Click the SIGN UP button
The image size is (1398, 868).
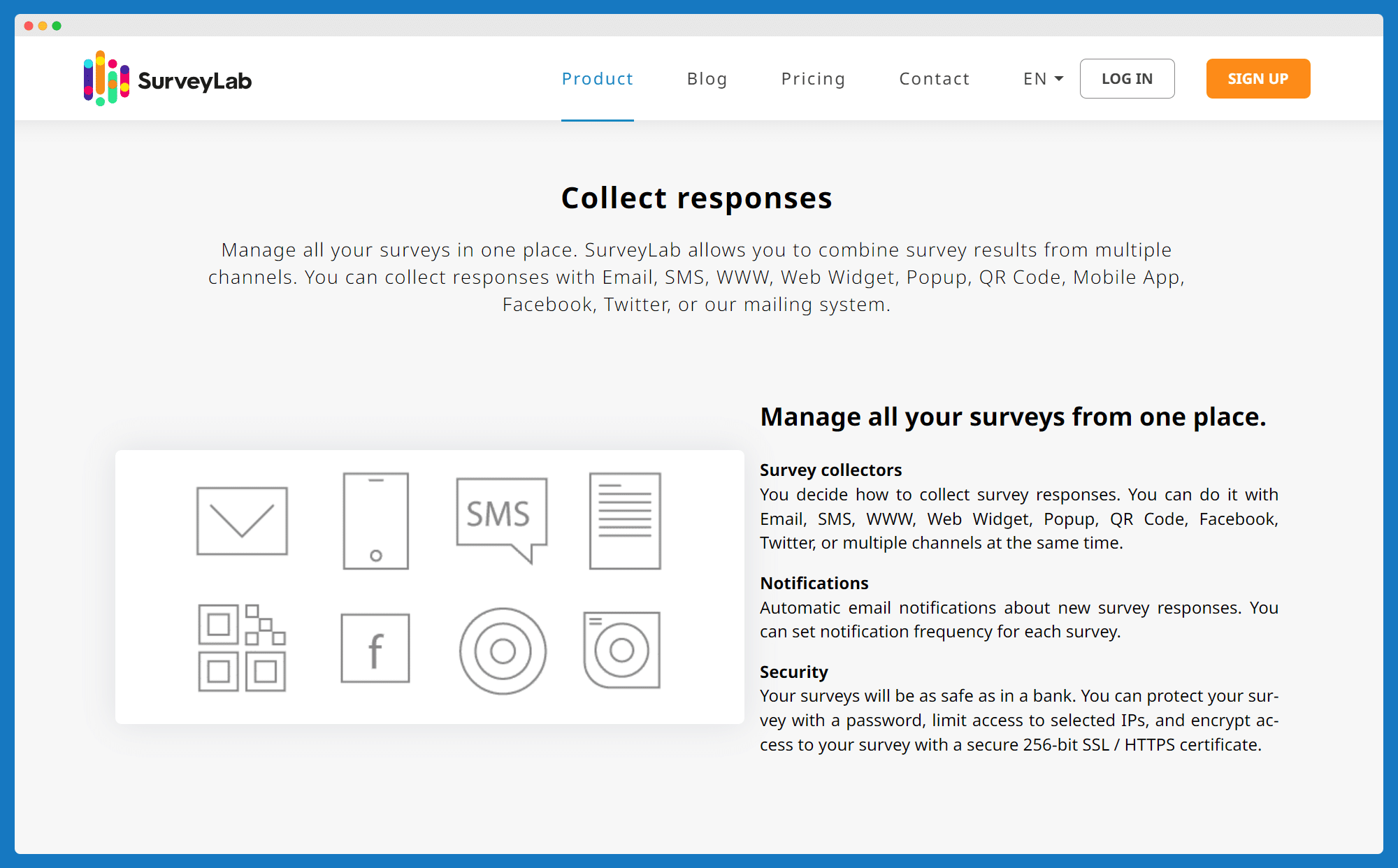[1259, 79]
